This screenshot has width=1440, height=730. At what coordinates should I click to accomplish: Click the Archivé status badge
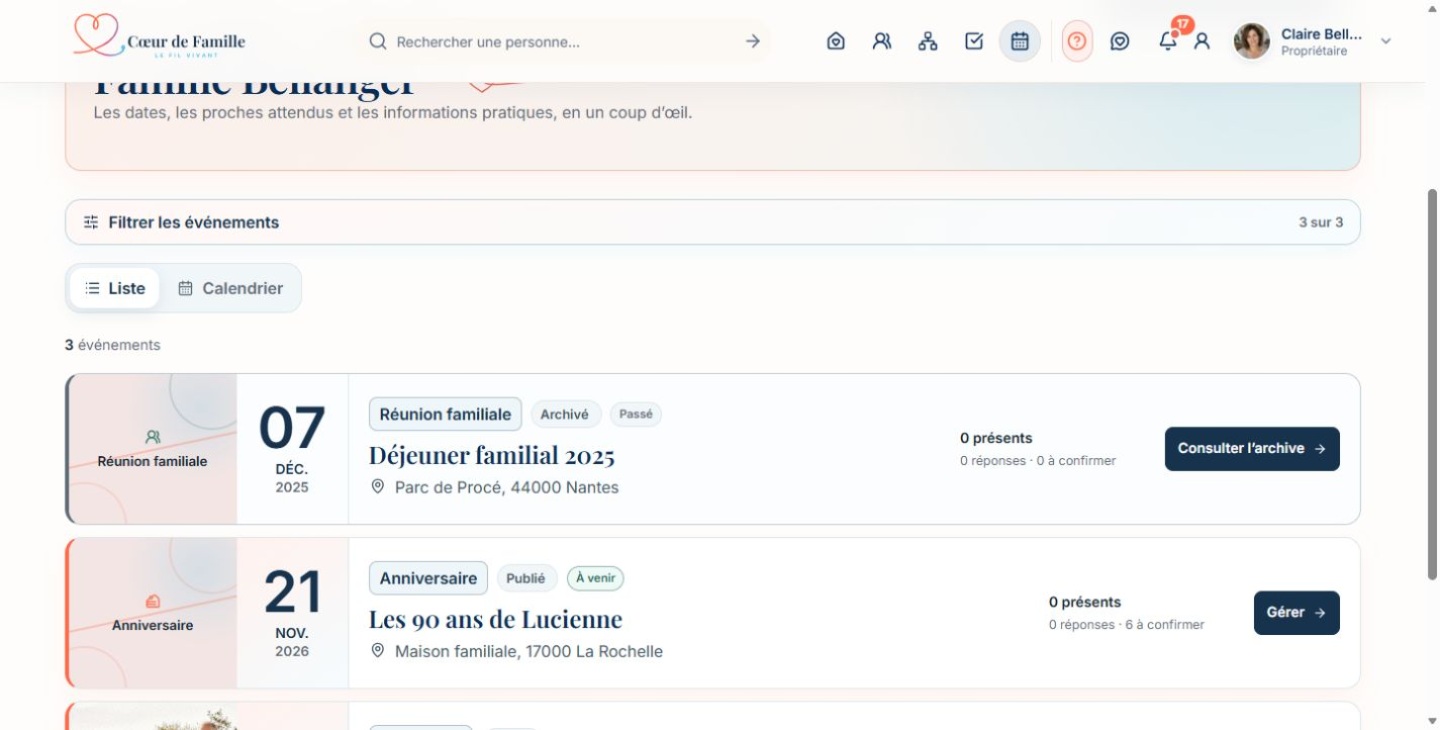coord(565,414)
